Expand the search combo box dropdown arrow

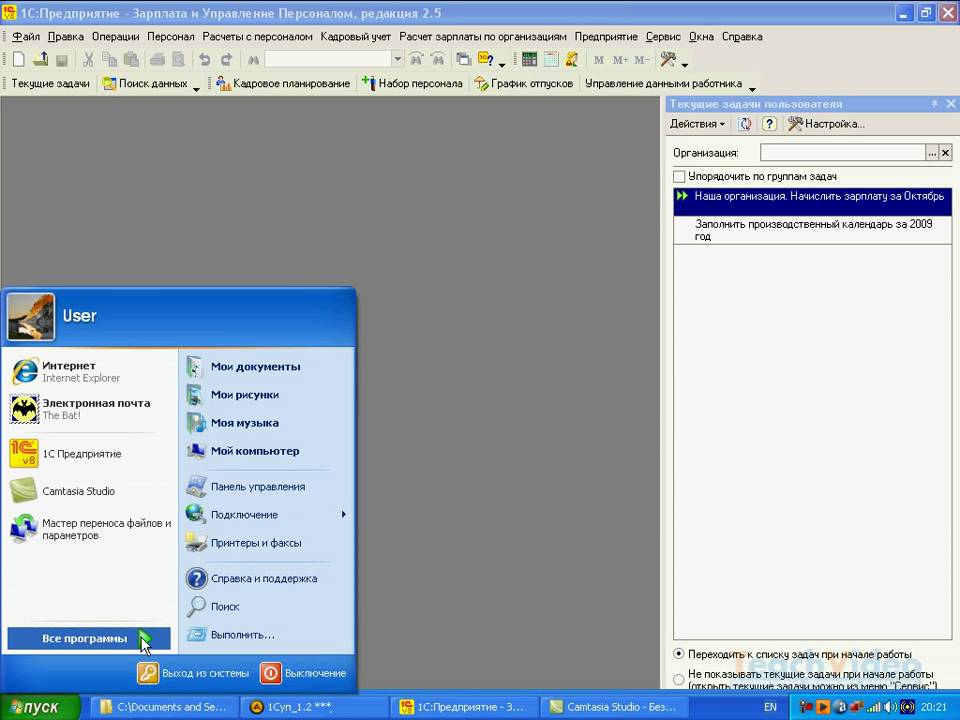pyautogui.click(x=398, y=59)
